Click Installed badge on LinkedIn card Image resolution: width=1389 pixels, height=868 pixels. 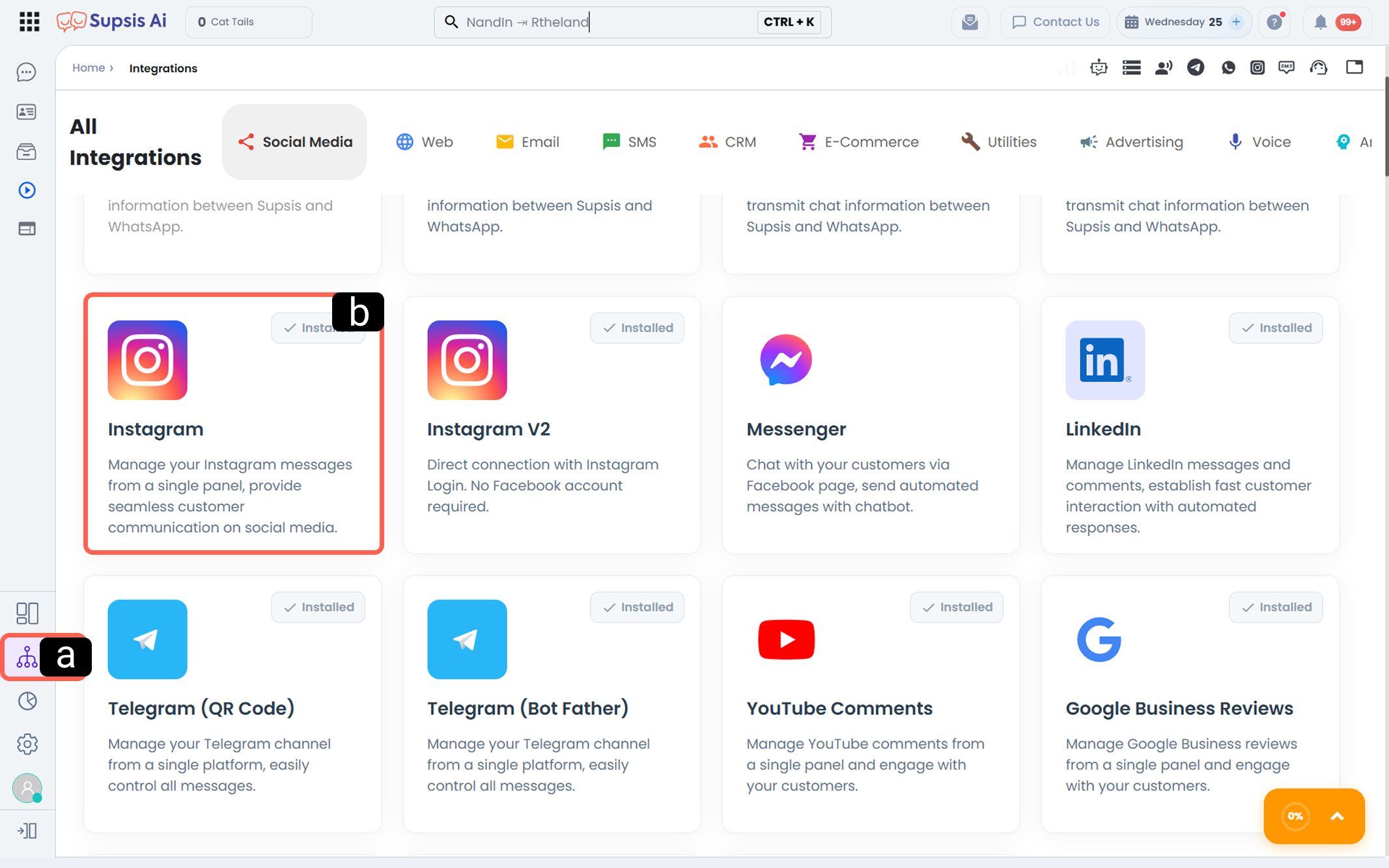(x=1276, y=328)
